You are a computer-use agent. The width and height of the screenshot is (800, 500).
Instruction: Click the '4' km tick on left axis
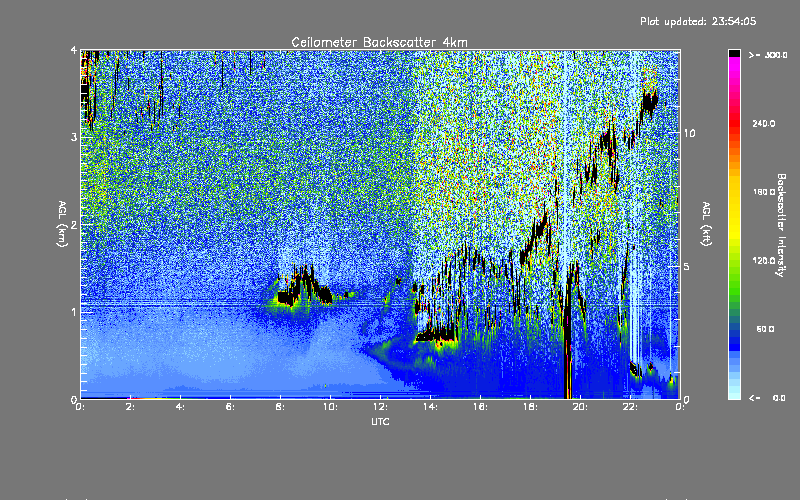[x=74, y=51]
